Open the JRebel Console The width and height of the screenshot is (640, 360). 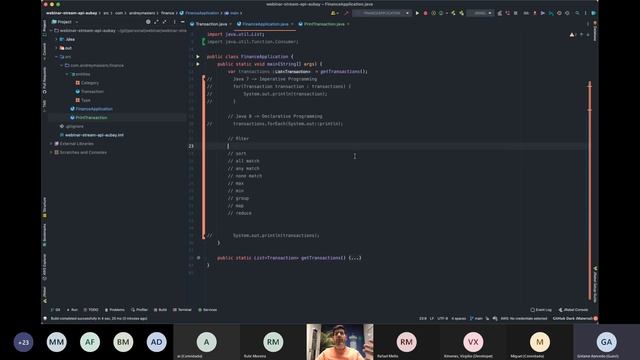(573, 310)
